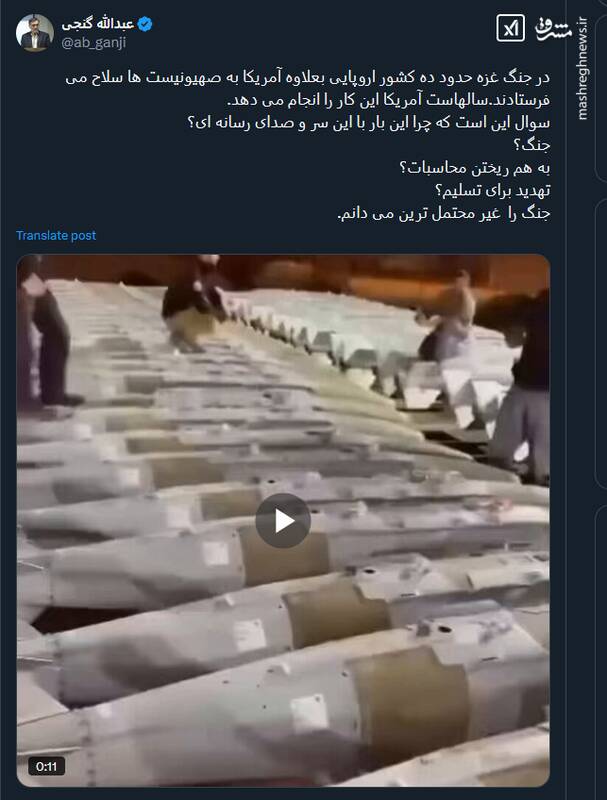Click the blue verified badge
607x800 pixels.
click(x=145, y=24)
